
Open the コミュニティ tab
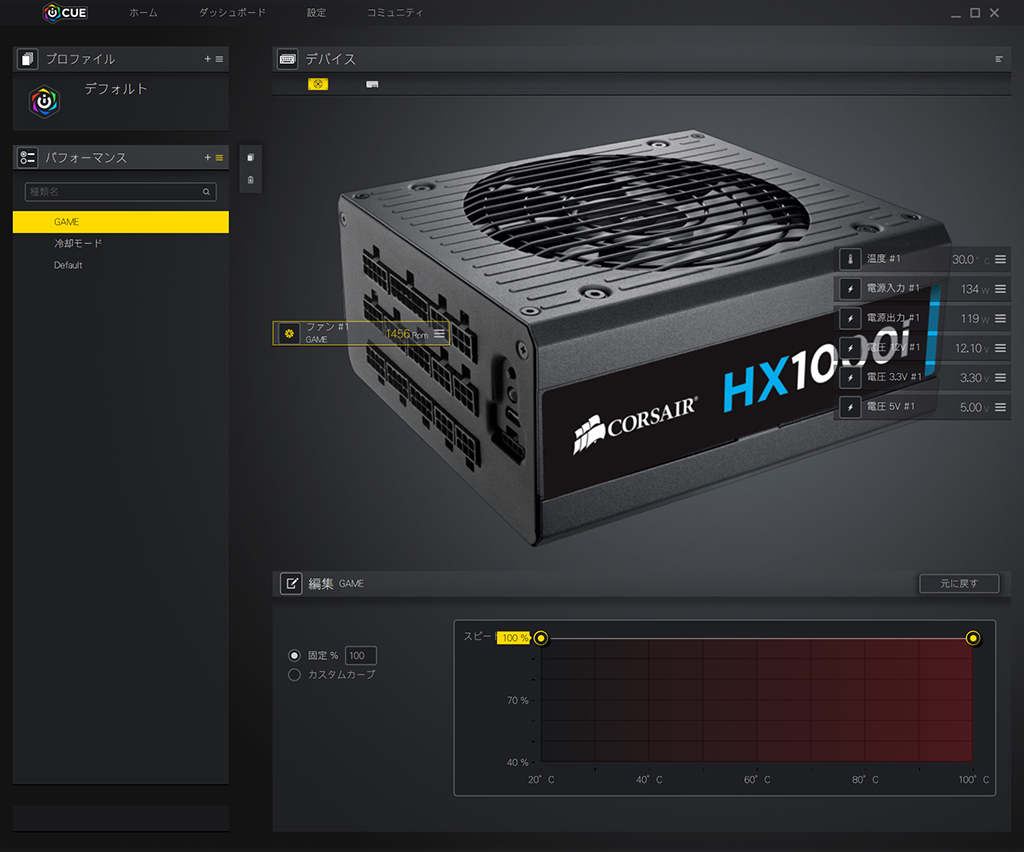tap(394, 12)
